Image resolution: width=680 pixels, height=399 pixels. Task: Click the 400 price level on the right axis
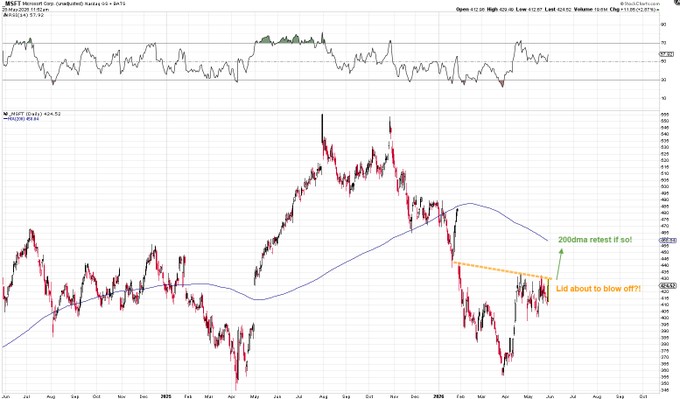coord(664,318)
